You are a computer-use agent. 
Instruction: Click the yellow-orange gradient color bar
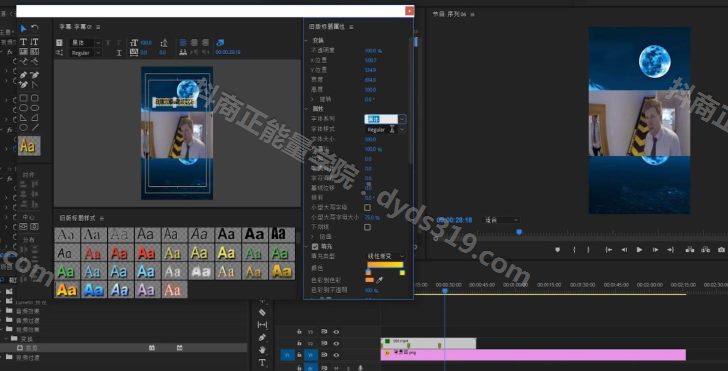pyautogui.click(x=385, y=265)
